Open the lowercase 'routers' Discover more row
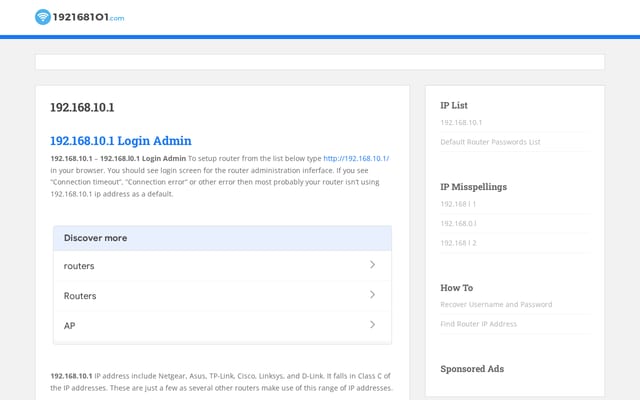This screenshot has width=640, height=400. pyautogui.click(x=222, y=266)
